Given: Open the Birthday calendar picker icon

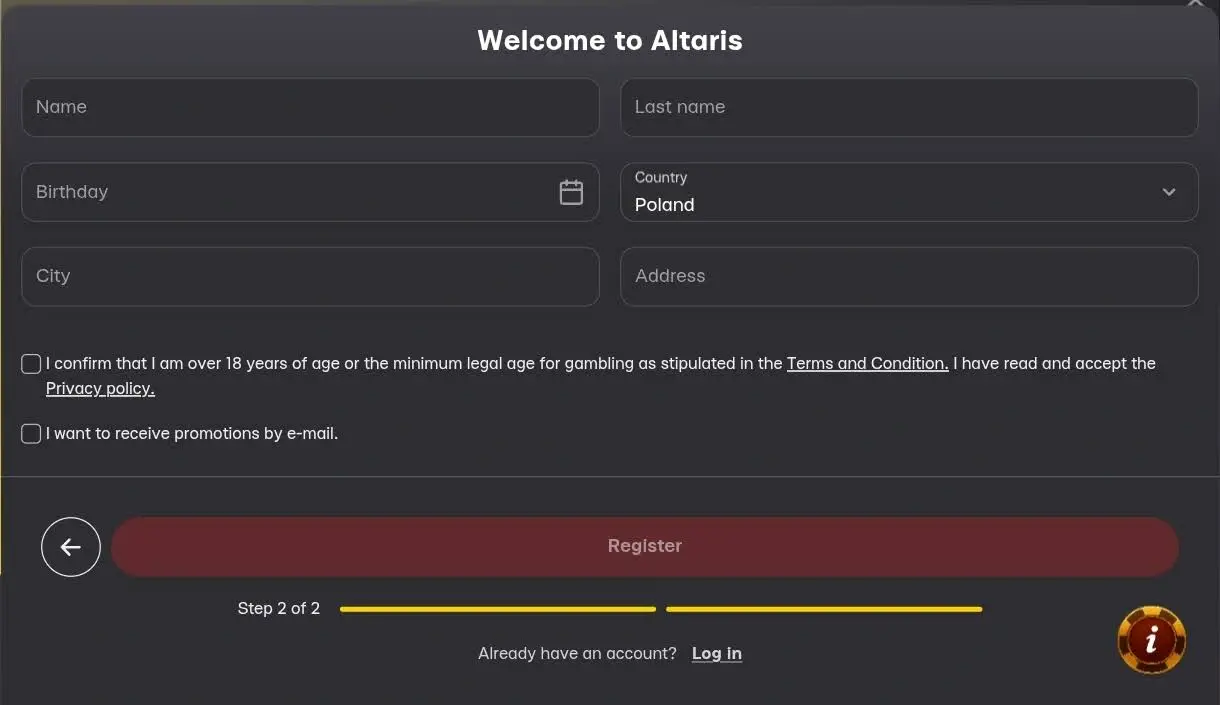Looking at the screenshot, I should point(571,192).
